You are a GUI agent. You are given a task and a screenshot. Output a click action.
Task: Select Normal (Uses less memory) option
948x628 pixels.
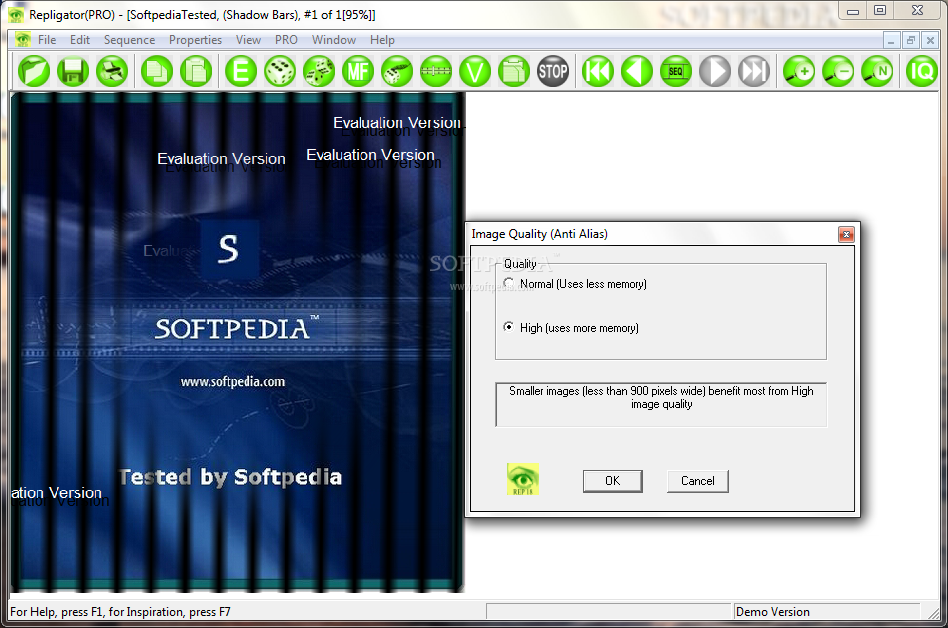(x=575, y=283)
